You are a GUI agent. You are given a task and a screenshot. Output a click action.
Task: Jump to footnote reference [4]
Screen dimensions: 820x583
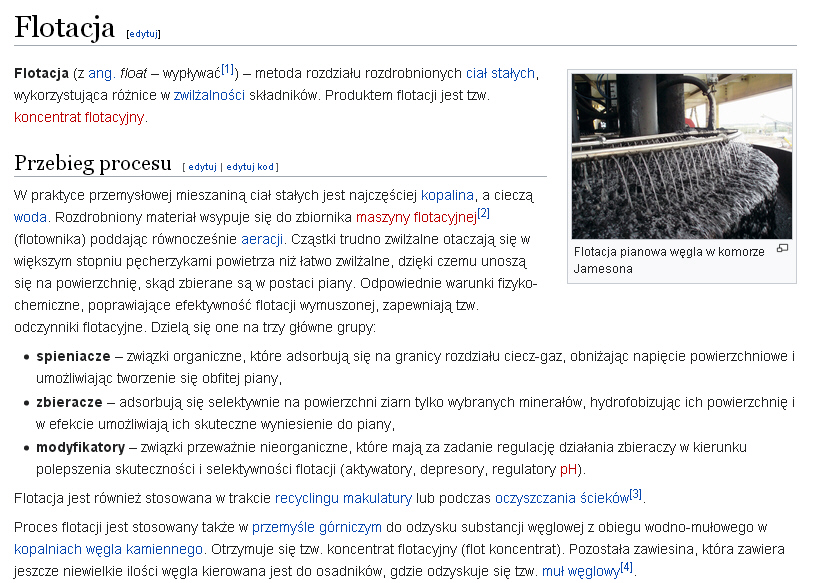626,567
